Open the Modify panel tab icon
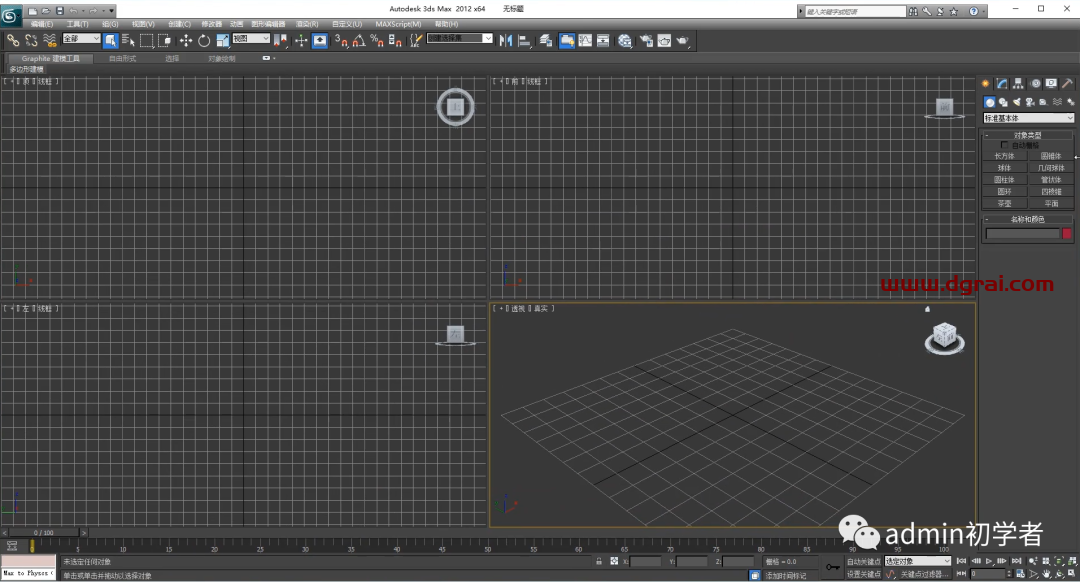 point(1002,83)
